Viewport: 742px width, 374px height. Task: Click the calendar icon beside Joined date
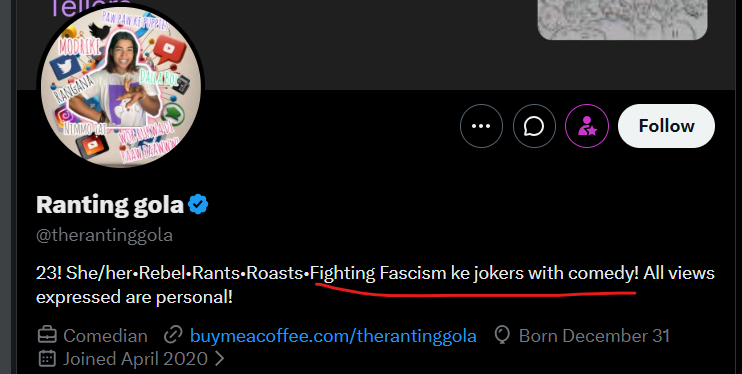coord(47,358)
